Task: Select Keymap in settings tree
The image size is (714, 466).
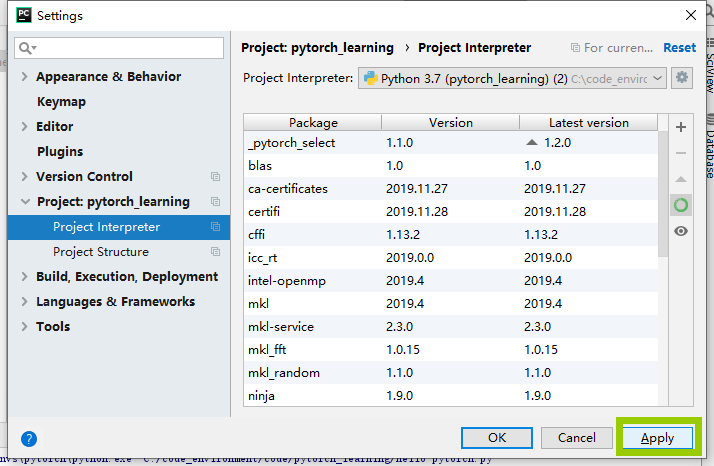Action: 61,102
